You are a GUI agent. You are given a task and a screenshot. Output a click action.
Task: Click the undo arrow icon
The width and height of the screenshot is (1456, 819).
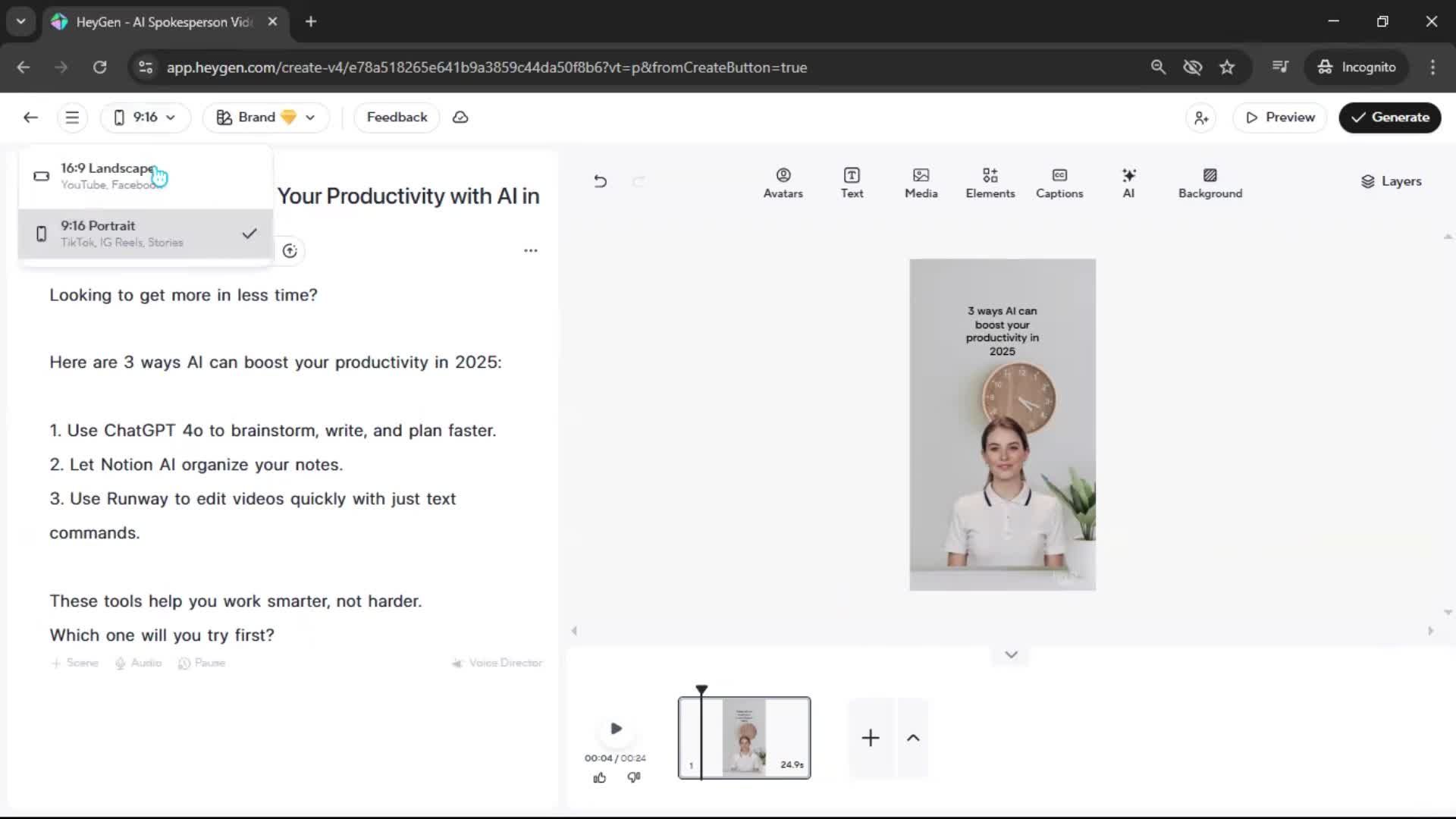[x=600, y=181]
